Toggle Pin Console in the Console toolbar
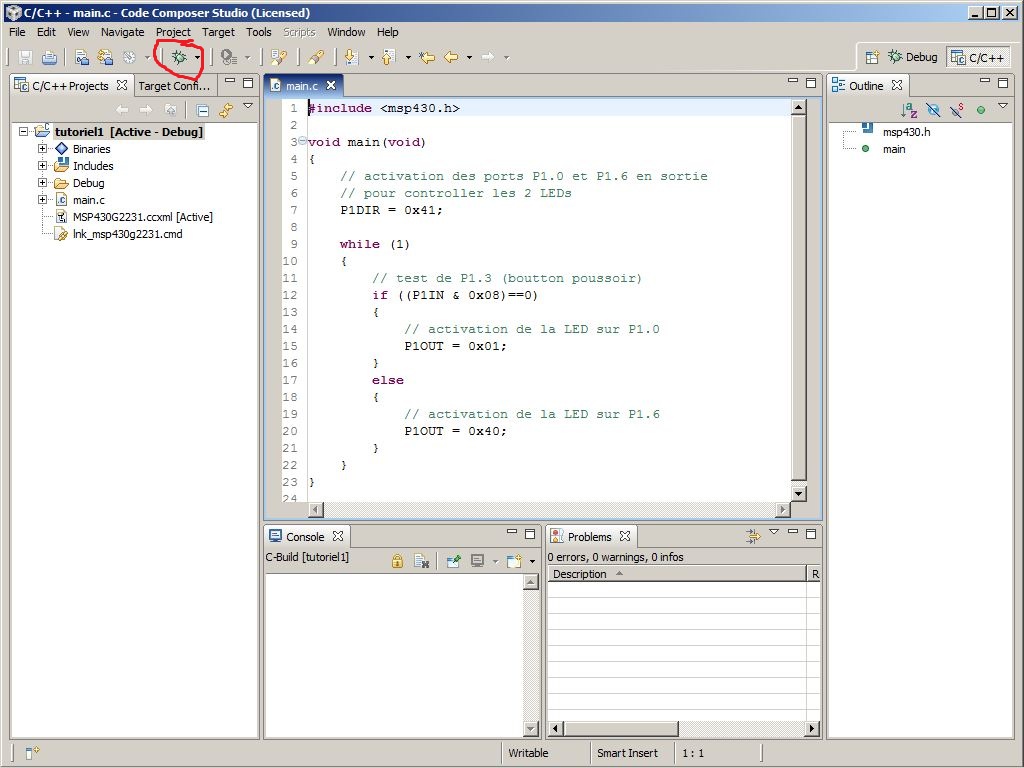Screen dimensions: 1024x768 pos(453,561)
